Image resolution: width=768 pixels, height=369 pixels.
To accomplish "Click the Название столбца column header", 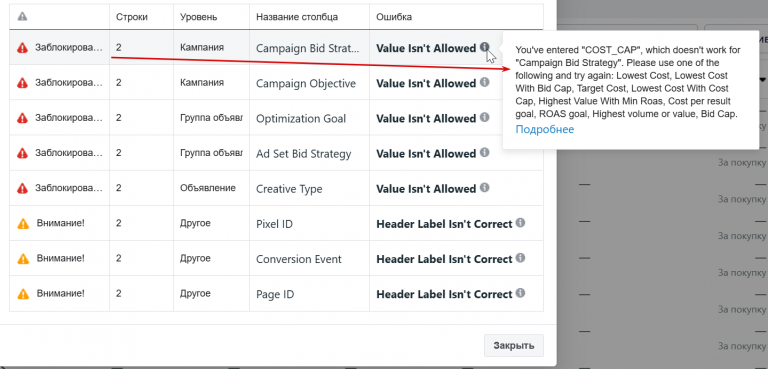I will click(x=297, y=17).
